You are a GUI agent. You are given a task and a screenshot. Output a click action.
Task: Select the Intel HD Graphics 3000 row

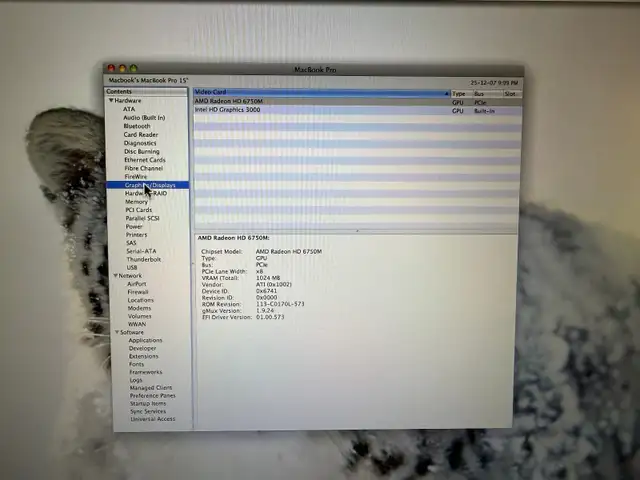(x=358, y=110)
